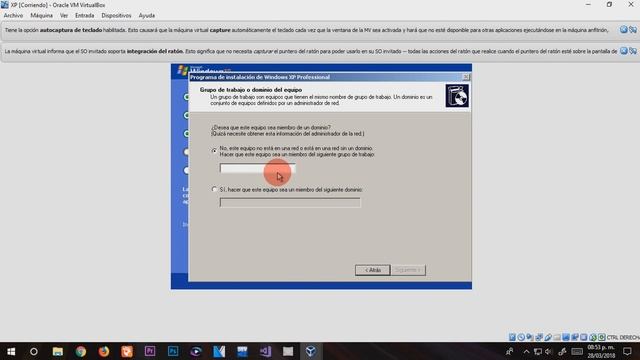
Task: Click the mouse integration indicator in the VirtualBox status bar
Action: pyautogui.click(x=593, y=337)
